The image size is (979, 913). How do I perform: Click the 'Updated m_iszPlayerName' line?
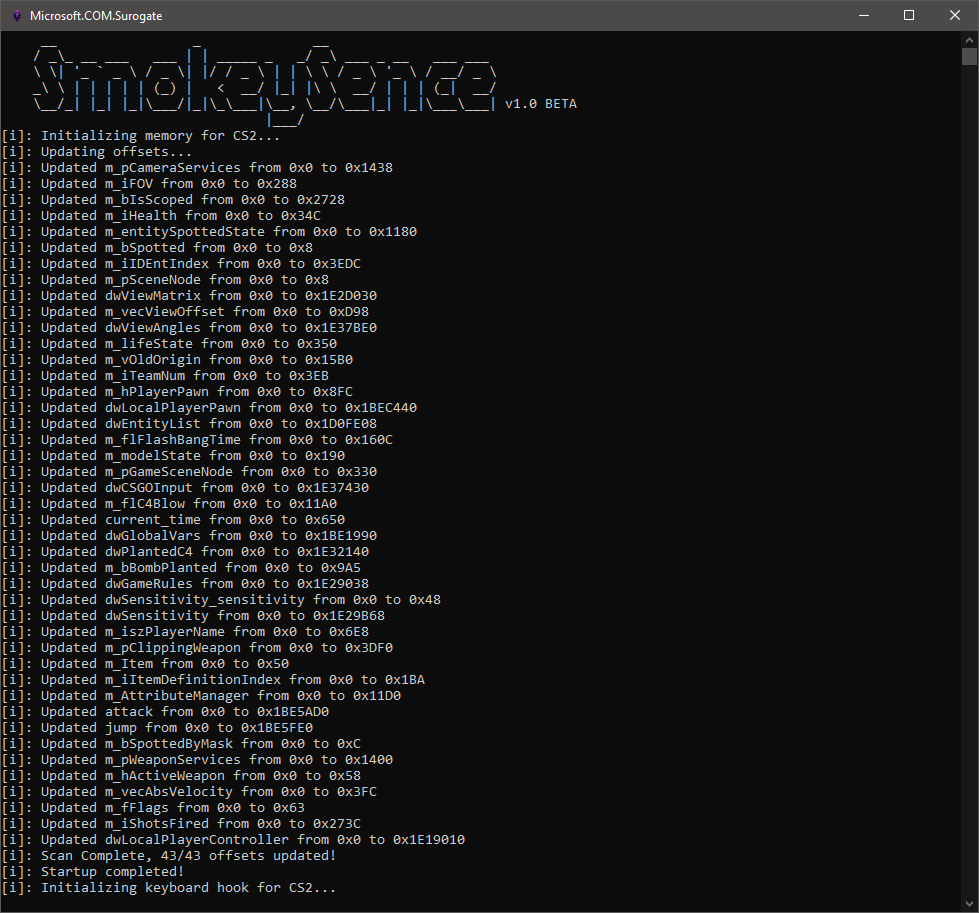[185, 632]
